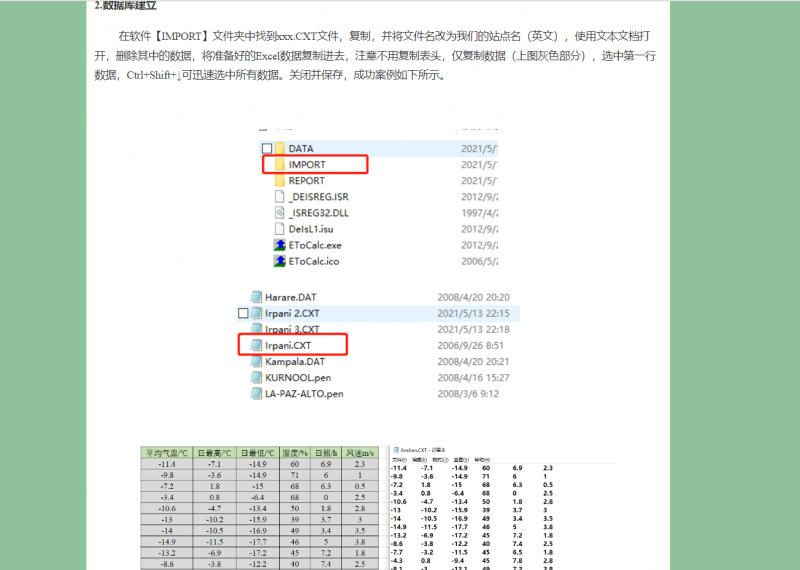800x570 pixels.
Task: Click the KURNOOL.pen file icon
Action: (x=256, y=377)
